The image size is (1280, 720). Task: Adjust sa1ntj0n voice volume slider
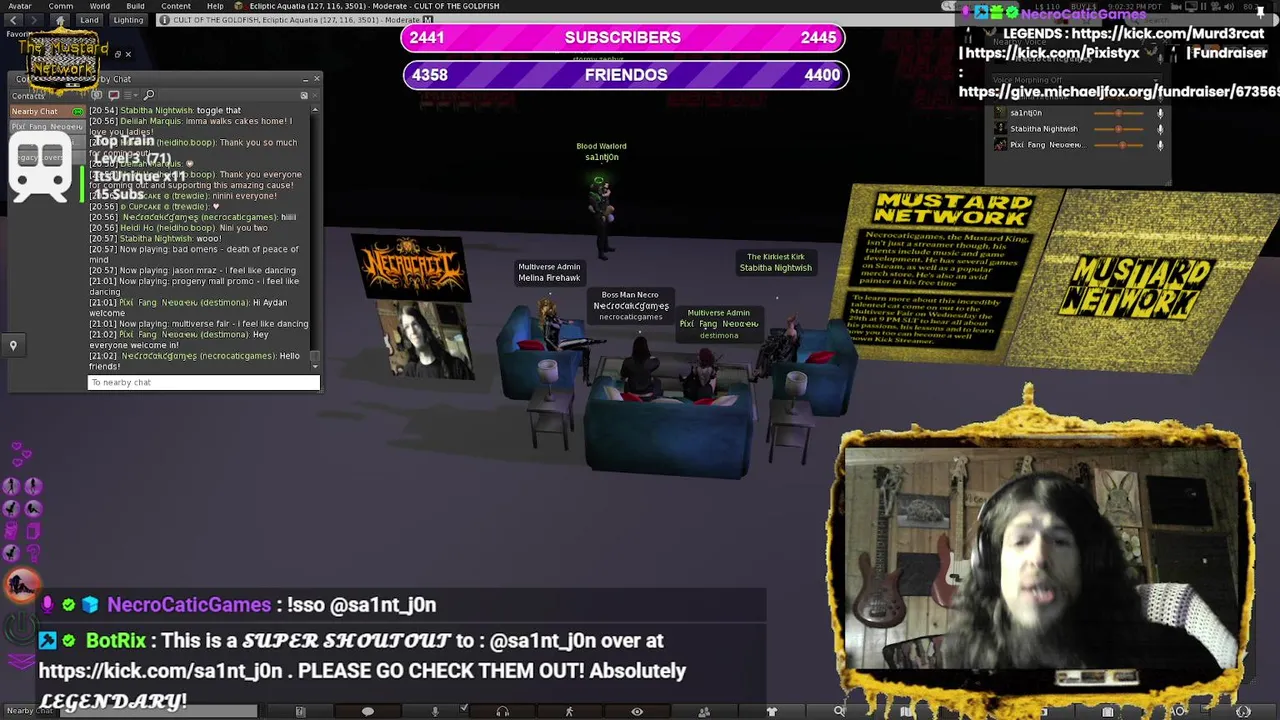tap(1118, 113)
